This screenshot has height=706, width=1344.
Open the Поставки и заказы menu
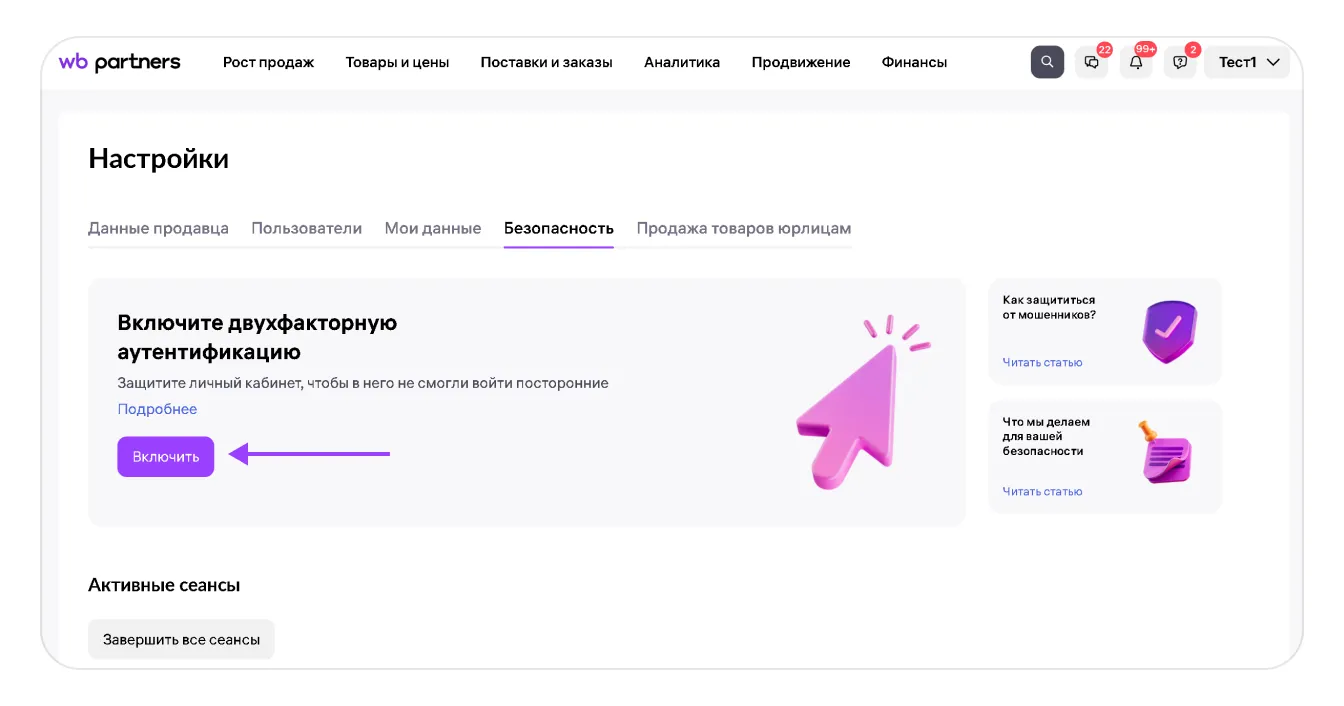click(x=546, y=62)
